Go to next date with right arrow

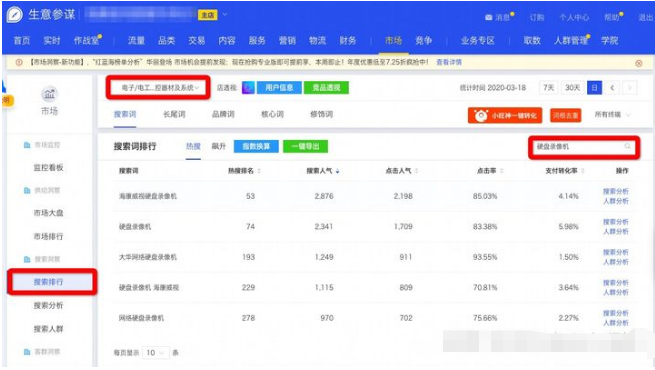point(630,88)
